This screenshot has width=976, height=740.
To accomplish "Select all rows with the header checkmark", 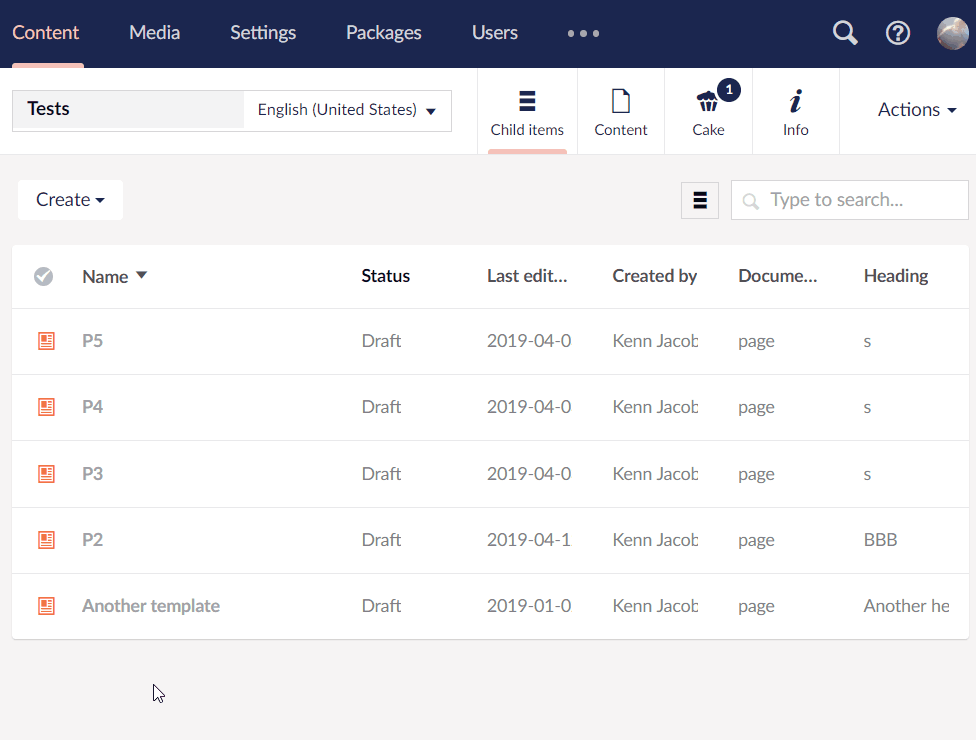I will (x=43, y=276).
